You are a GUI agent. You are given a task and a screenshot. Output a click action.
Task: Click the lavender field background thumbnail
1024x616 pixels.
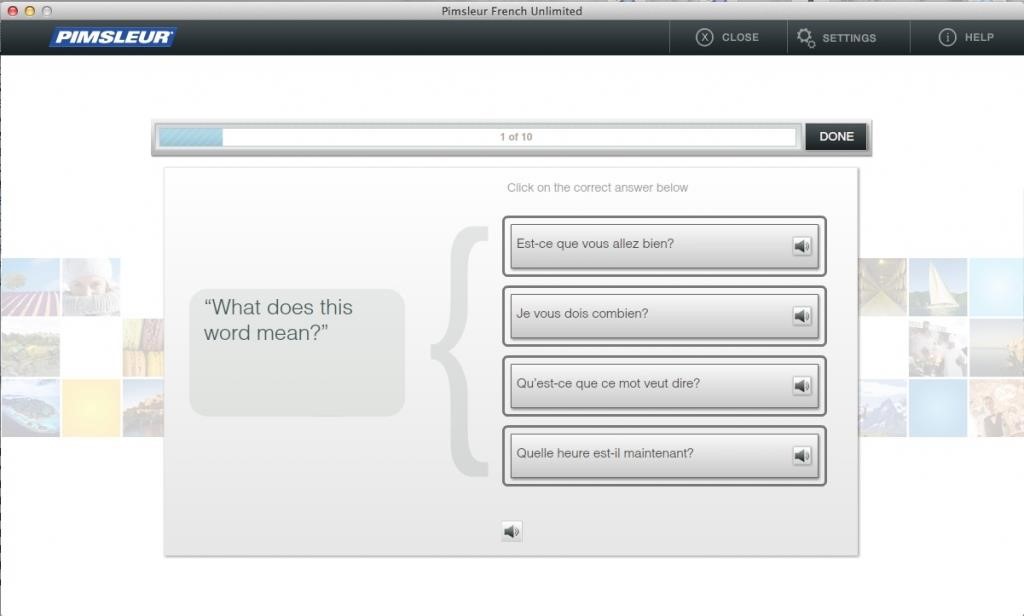[x=30, y=287]
